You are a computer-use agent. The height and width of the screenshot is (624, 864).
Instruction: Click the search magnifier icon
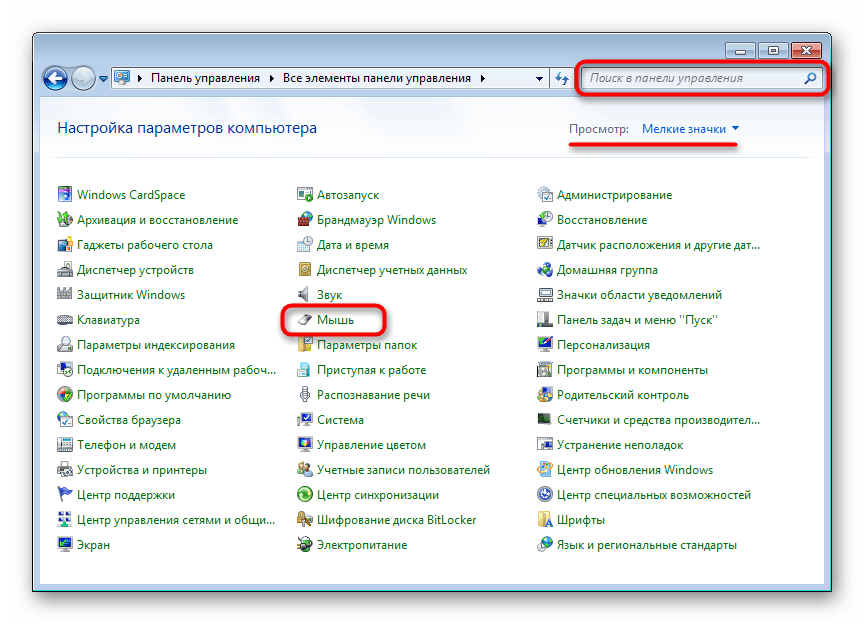click(811, 77)
